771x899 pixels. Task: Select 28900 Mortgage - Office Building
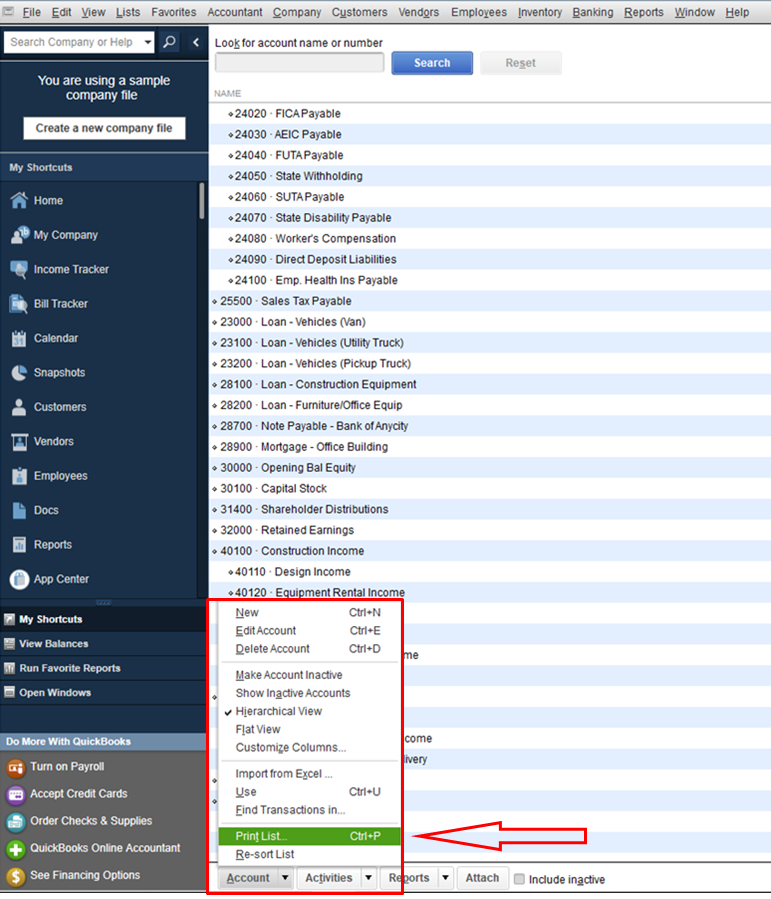(x=490, y=447)
